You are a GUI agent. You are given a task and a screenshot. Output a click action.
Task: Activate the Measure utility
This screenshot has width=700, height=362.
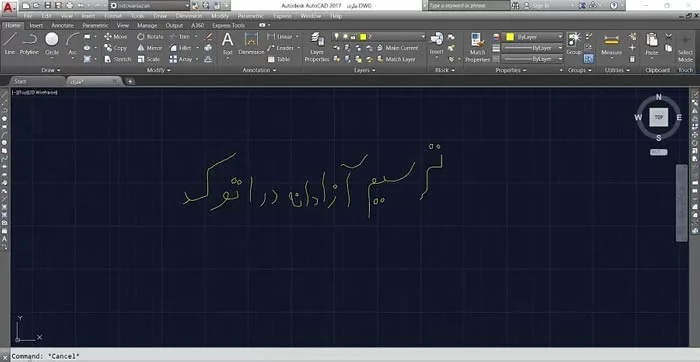[611, 45]
